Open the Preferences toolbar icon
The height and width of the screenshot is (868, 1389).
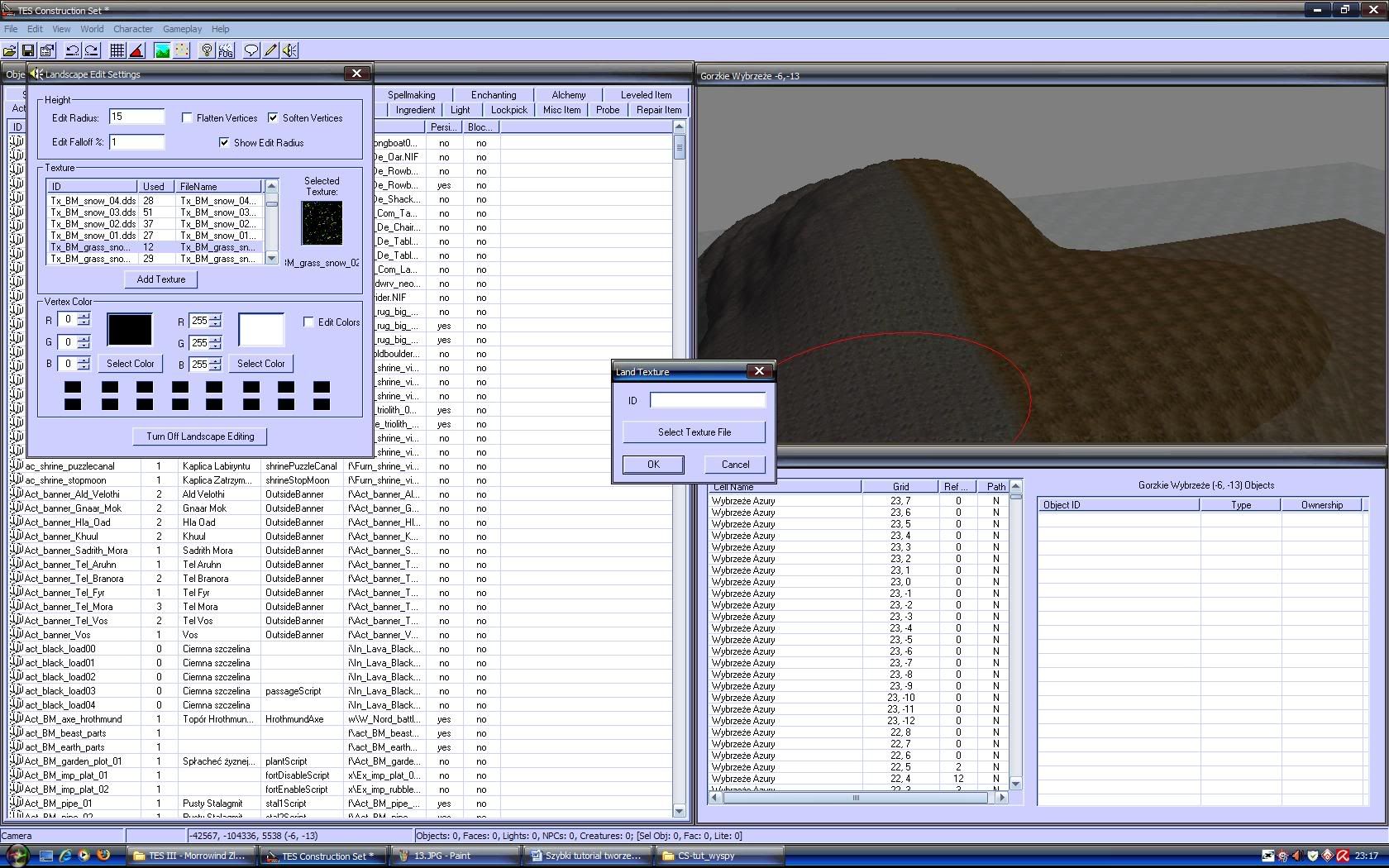coord(47,50)
